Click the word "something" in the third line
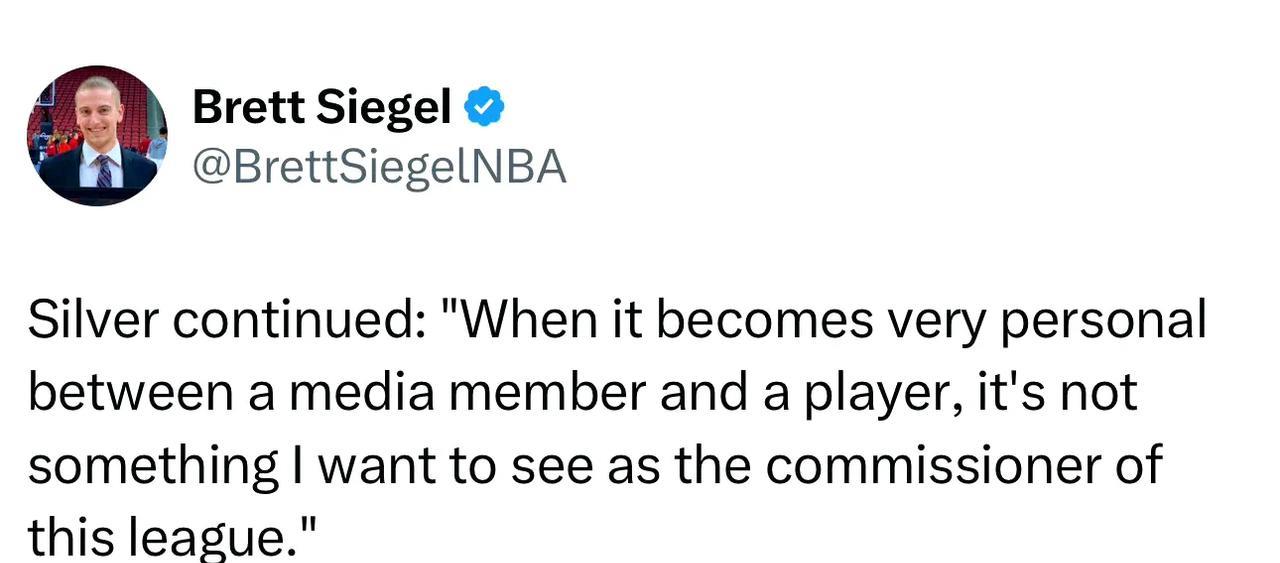The image size is (1280, 563). (153, 465)
